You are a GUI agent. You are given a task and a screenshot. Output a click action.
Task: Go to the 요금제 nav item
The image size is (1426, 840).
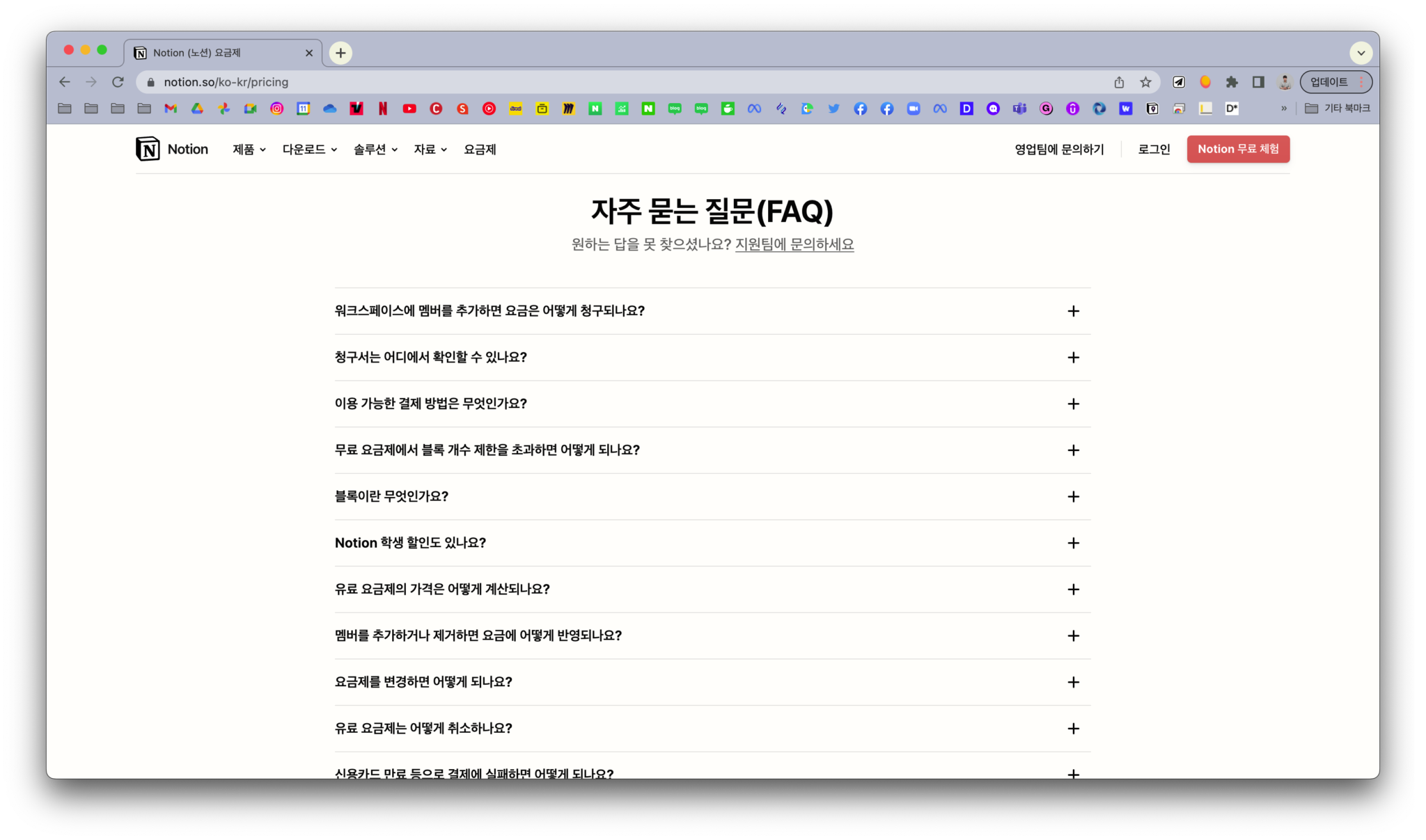coord(480,150)
